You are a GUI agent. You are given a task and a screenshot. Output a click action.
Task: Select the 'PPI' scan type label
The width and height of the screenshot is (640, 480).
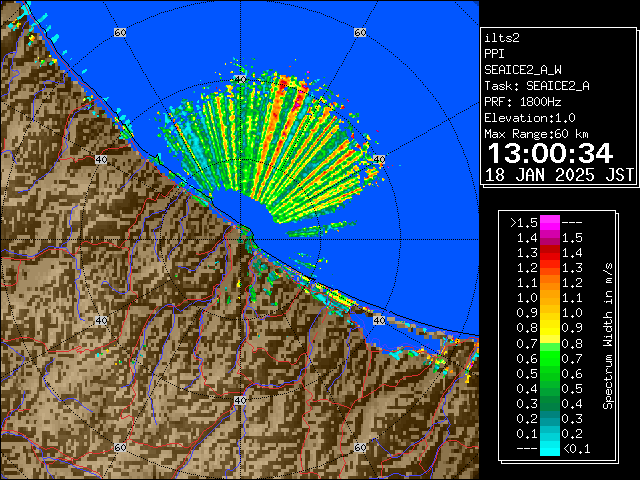[x=494, y=54]
